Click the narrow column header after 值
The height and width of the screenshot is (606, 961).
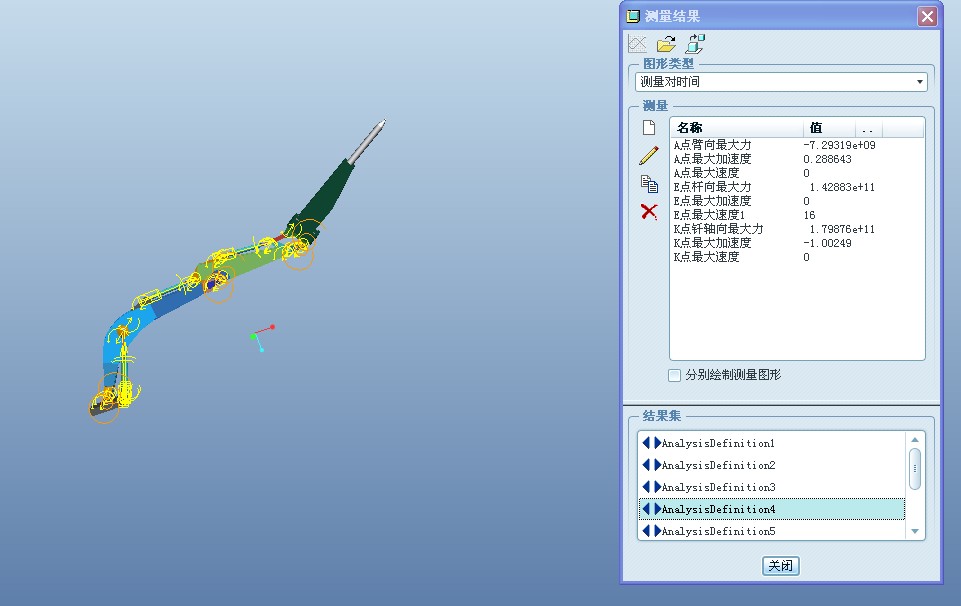point(868,127)
